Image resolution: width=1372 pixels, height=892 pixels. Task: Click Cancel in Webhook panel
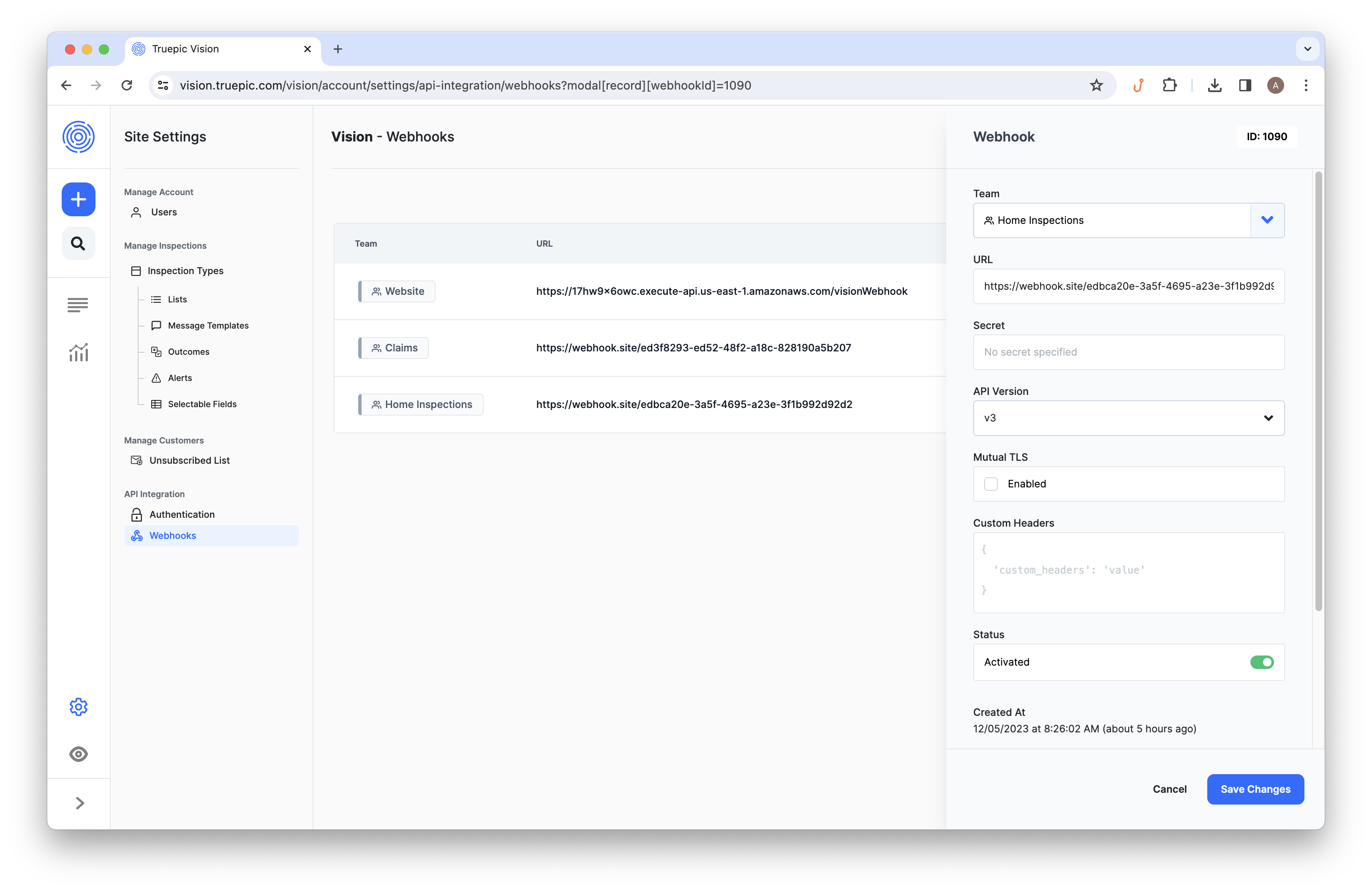click(x=1169, y=789)
